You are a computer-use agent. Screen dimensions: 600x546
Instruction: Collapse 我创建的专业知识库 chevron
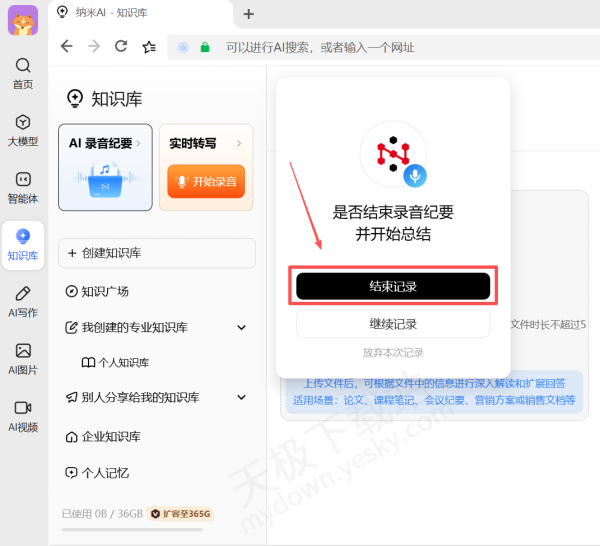tap(241, 327)
